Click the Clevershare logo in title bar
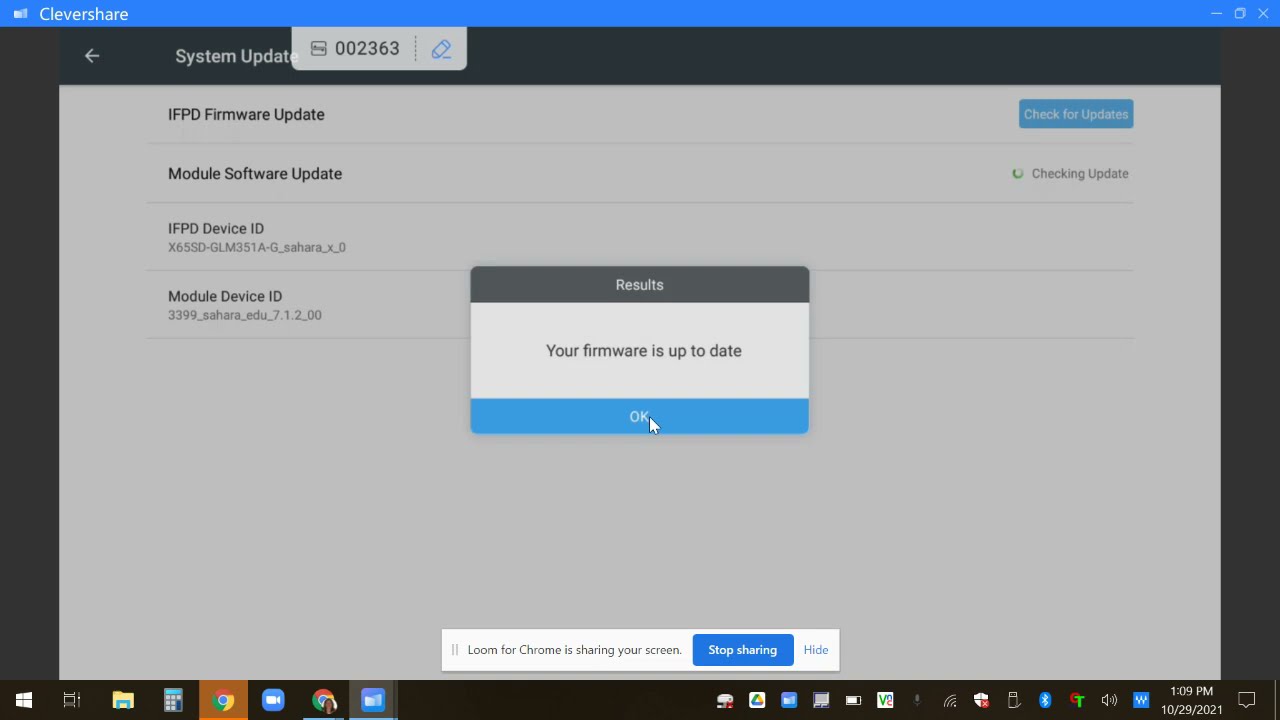Viewport: 1280px width, 720px height. click(x=20, y=14)
